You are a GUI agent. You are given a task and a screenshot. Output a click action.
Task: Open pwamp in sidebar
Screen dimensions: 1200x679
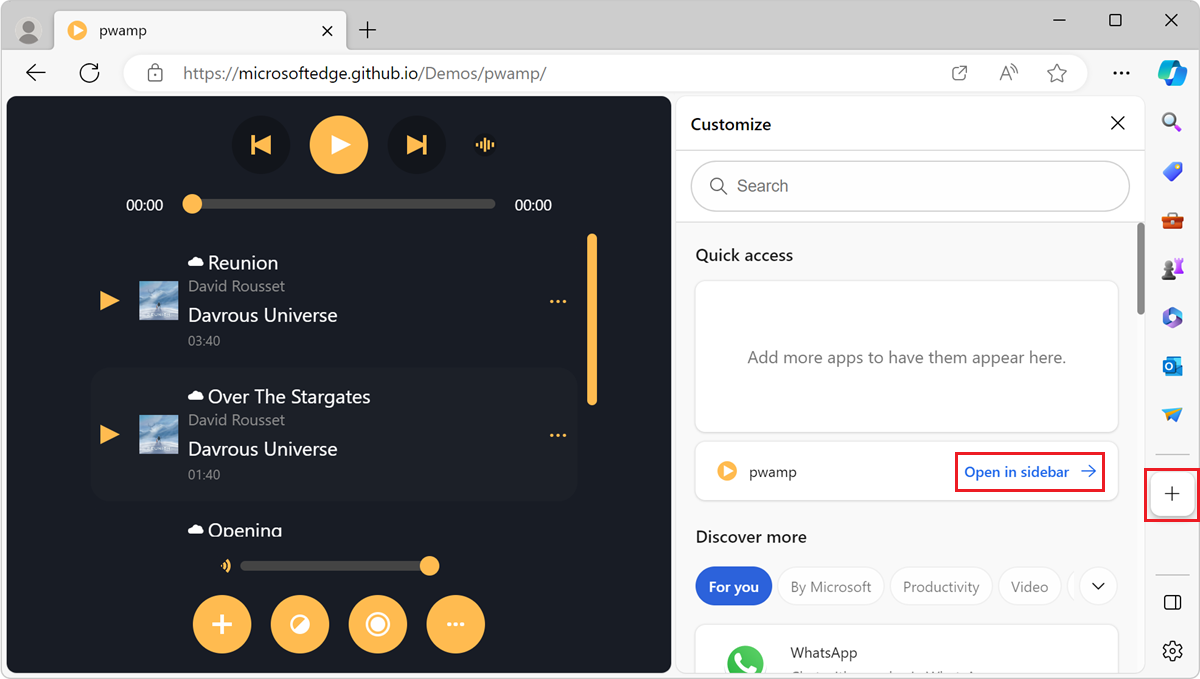coord(1016,471)
